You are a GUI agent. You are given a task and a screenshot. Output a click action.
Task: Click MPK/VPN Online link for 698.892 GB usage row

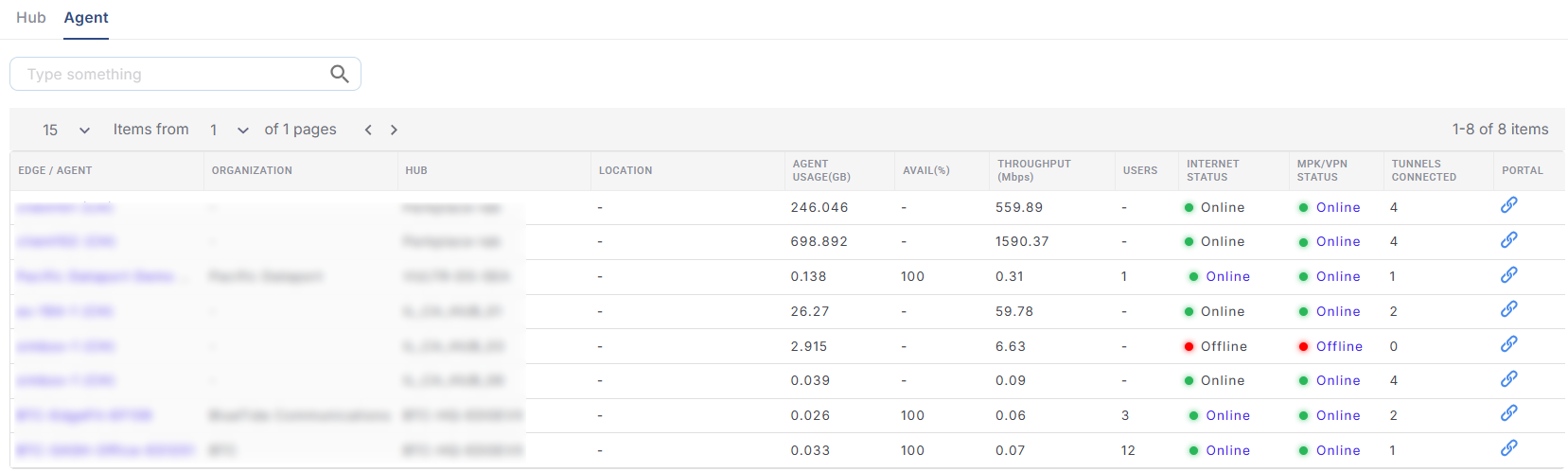tap(1338, 241)
